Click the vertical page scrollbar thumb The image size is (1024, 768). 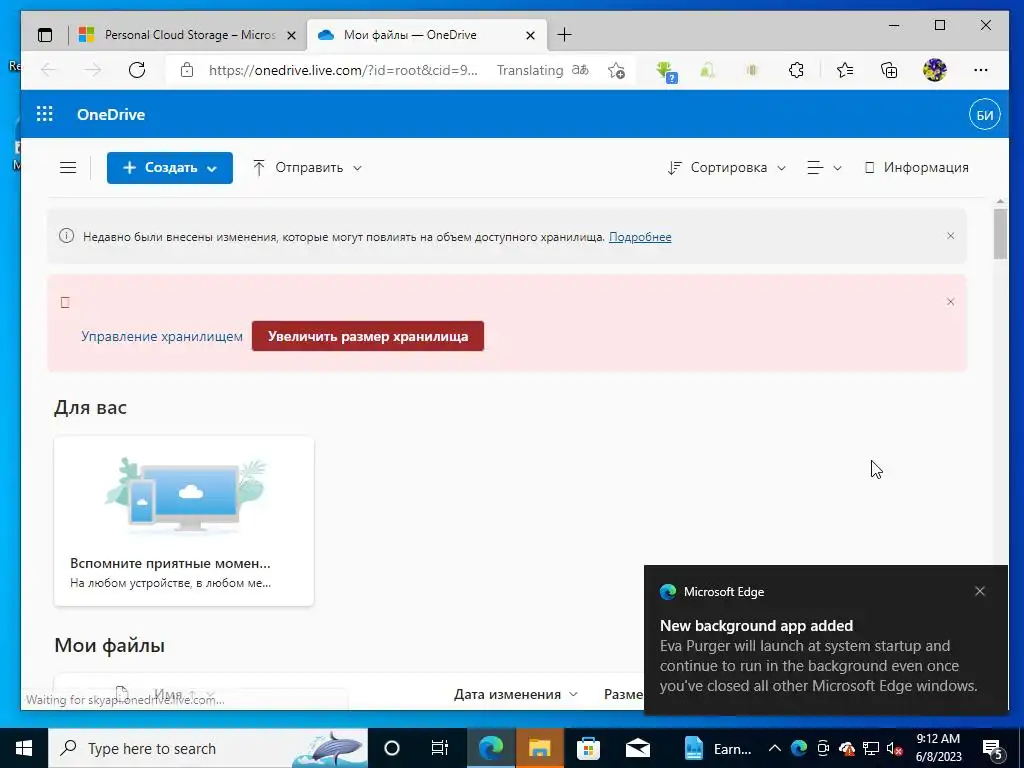click(1000, 234)
